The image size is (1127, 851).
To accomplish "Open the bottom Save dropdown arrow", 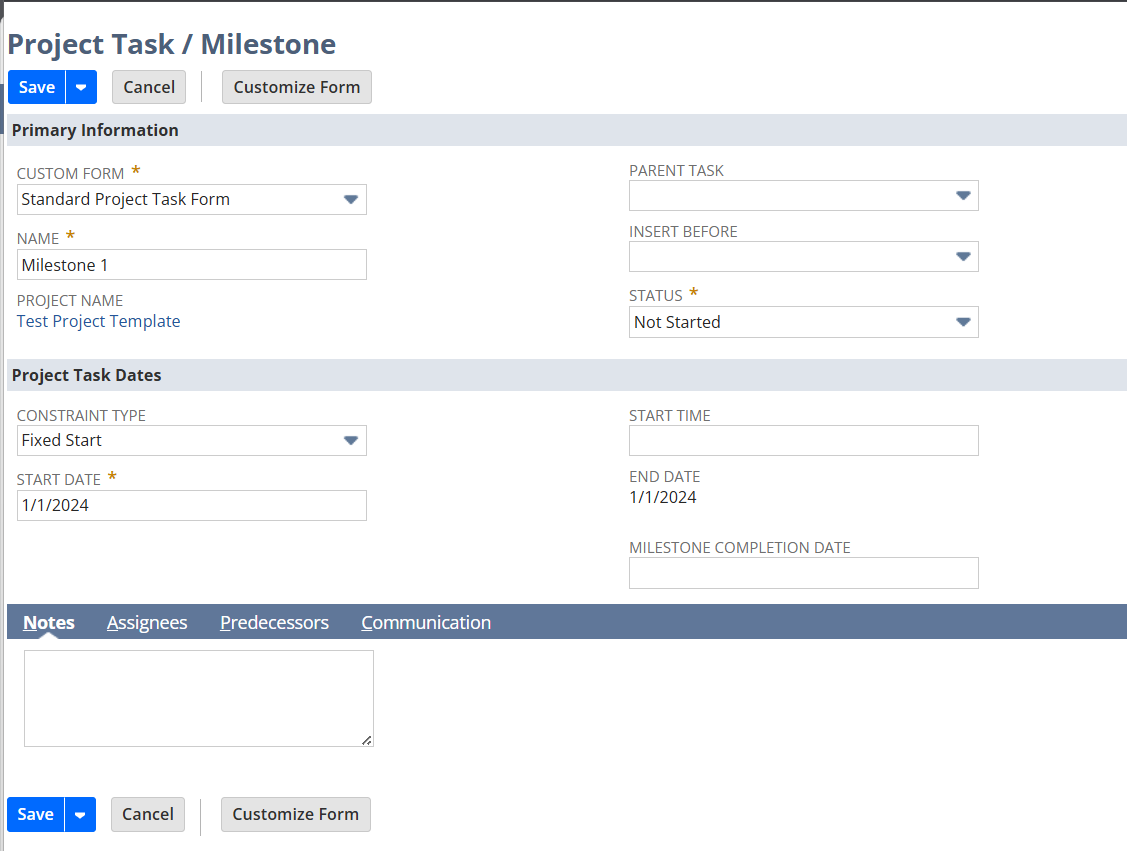I will [x=80, y=814].
